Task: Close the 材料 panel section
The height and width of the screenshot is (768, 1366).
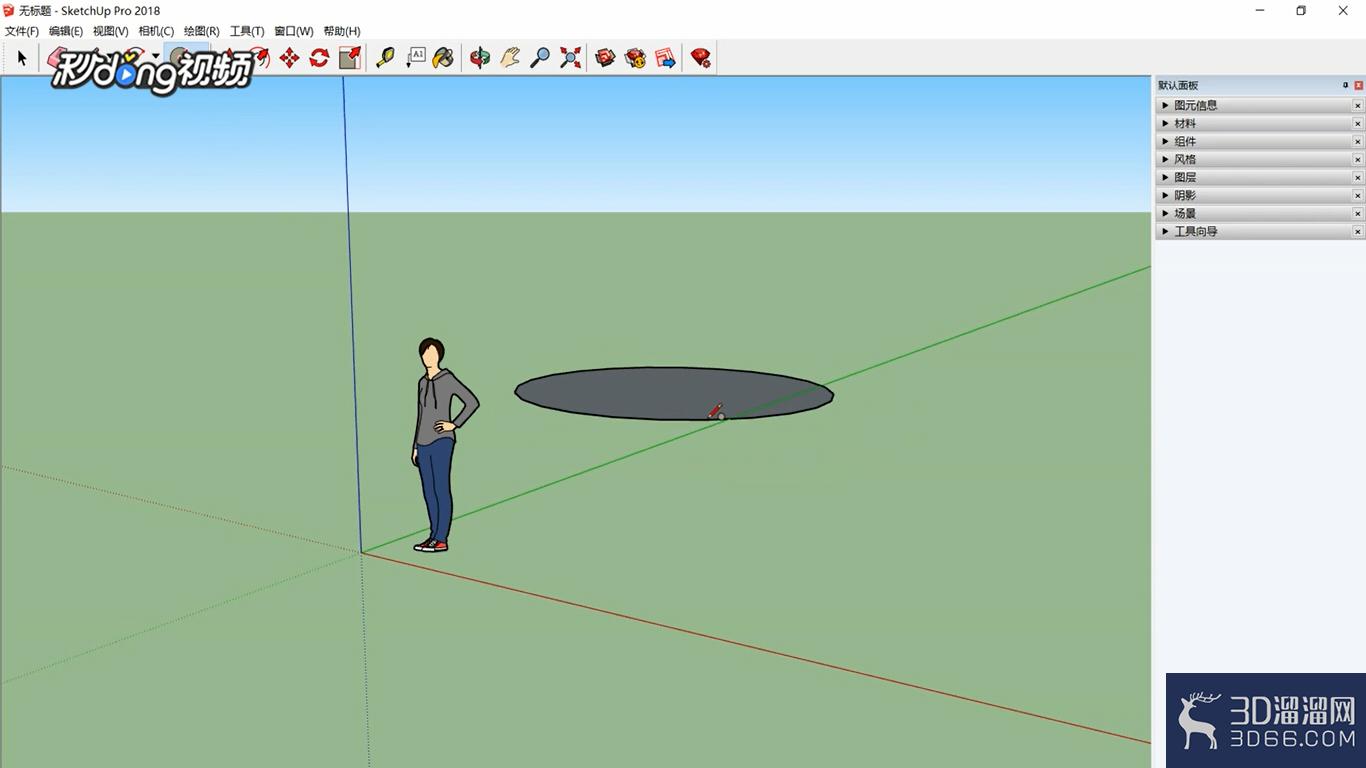Action: (x=1358, y=123)
